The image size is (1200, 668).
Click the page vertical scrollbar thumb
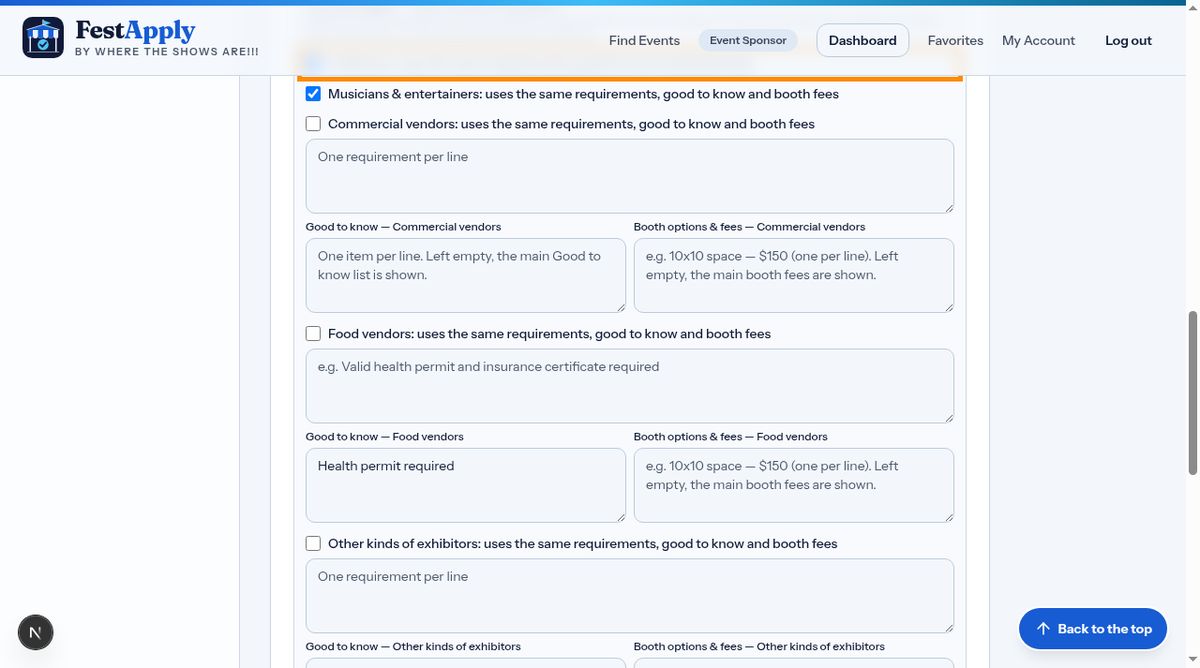pyautogui.click(x=1192, y=393)
